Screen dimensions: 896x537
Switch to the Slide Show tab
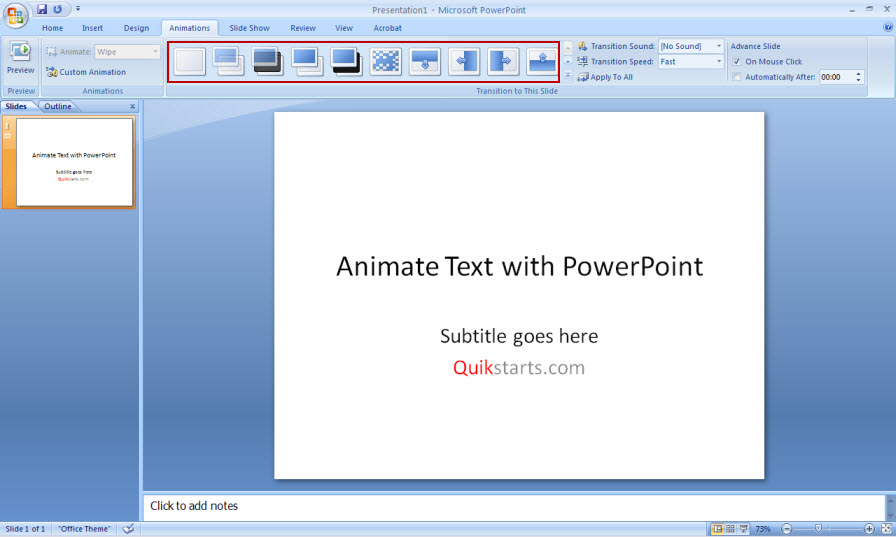click(249, 28)
